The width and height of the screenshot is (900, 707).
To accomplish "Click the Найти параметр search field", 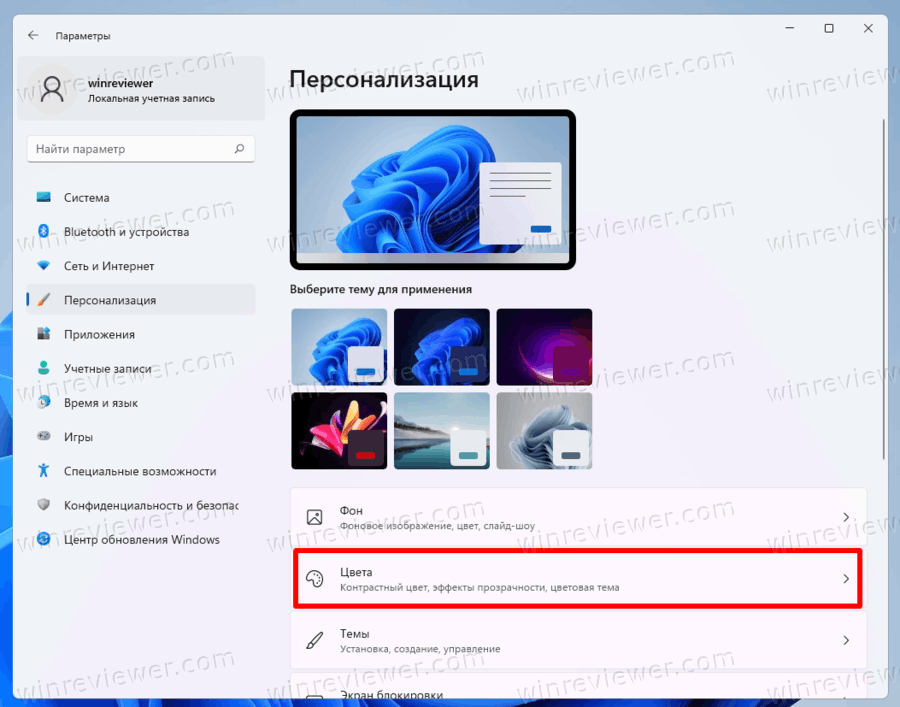I will (141, 149).
